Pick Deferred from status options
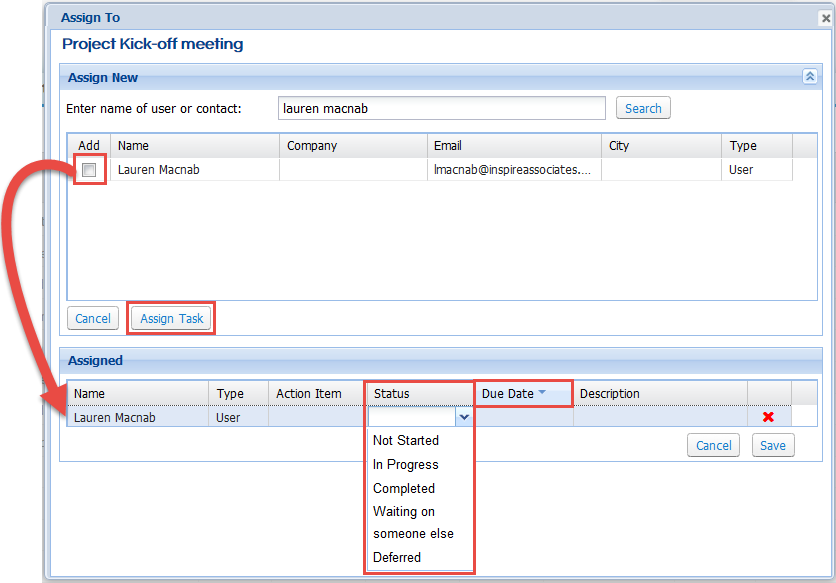 (x=397, y=557)
